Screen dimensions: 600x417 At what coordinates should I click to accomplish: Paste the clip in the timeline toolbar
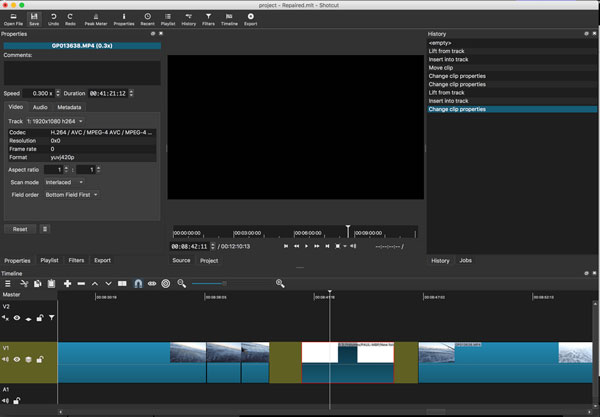tap(51, 283)
